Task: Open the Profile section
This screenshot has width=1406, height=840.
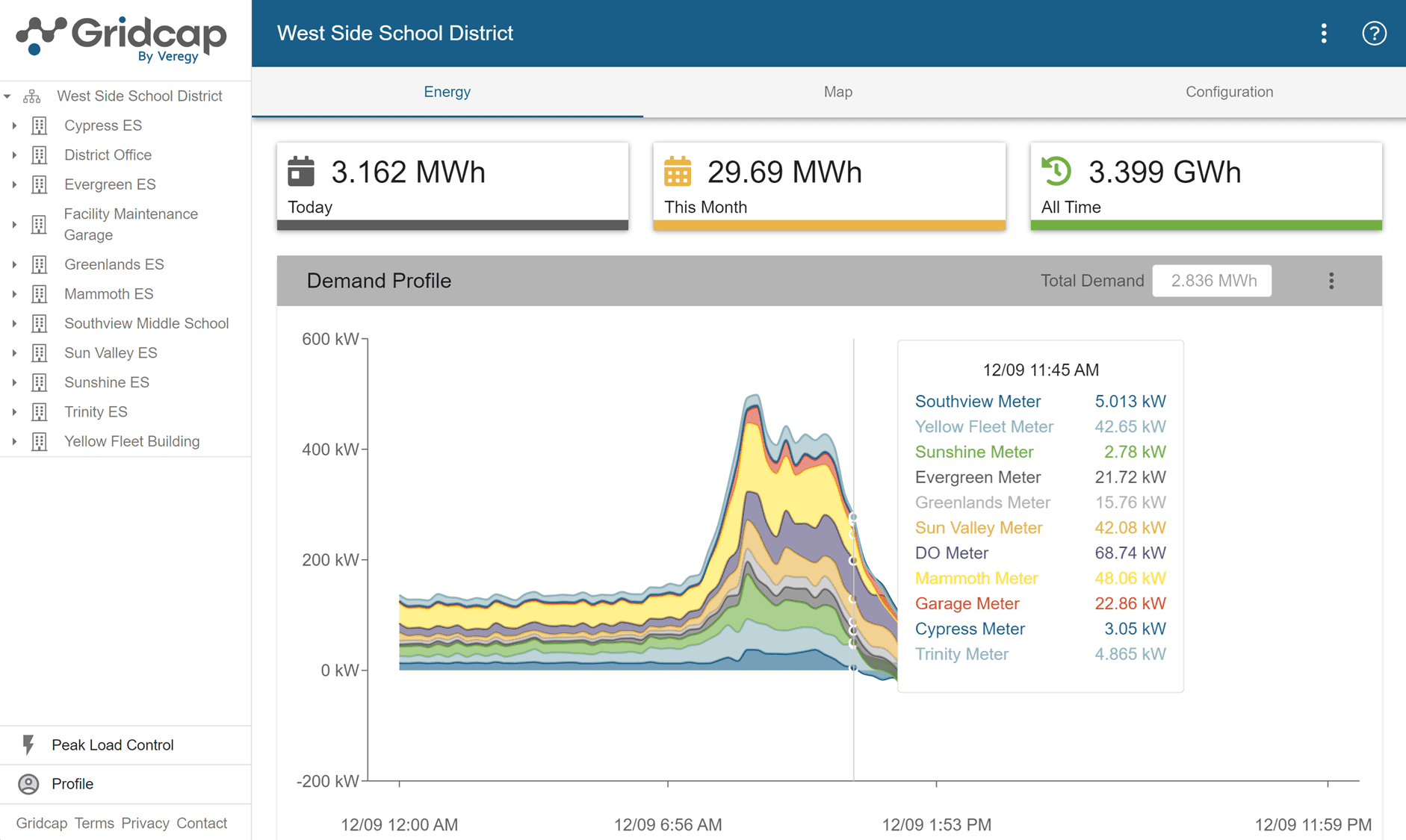Action: click(x=72, y=784)
